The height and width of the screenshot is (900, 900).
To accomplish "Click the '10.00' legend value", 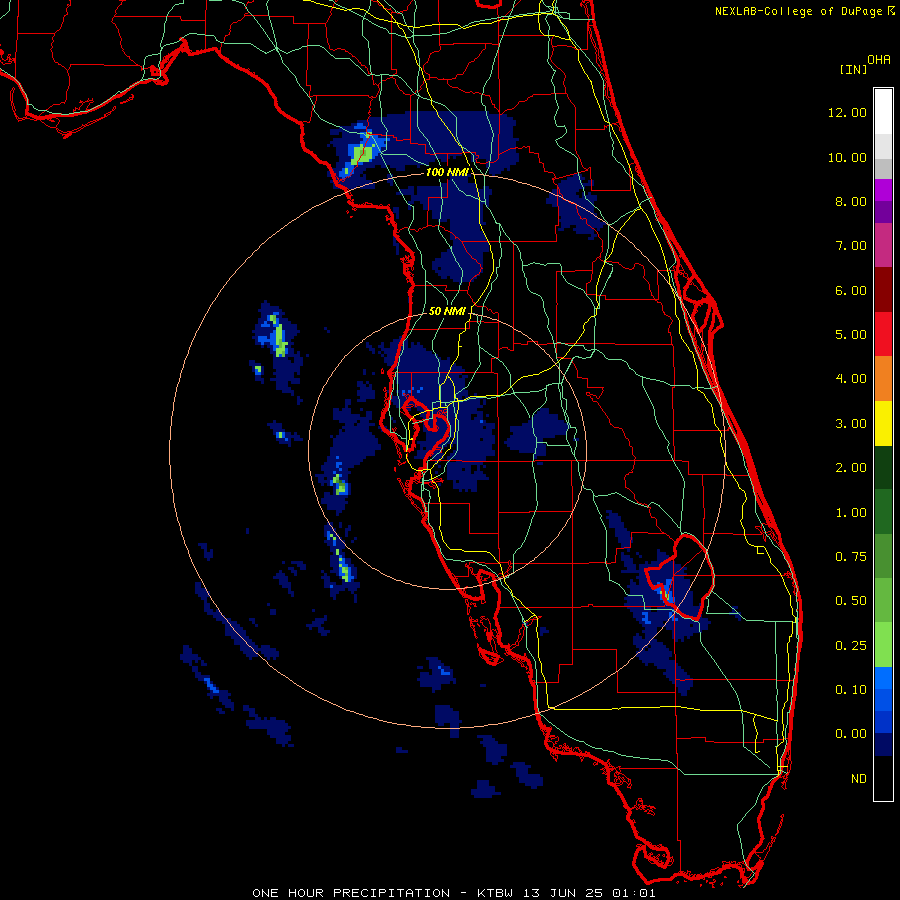I will 847,157.
